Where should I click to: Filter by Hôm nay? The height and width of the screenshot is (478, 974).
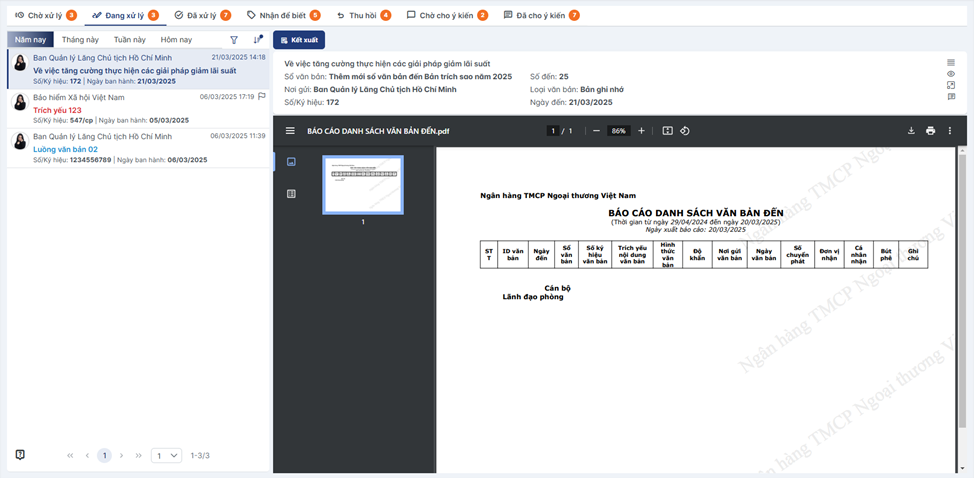click(x=176, y=40)
